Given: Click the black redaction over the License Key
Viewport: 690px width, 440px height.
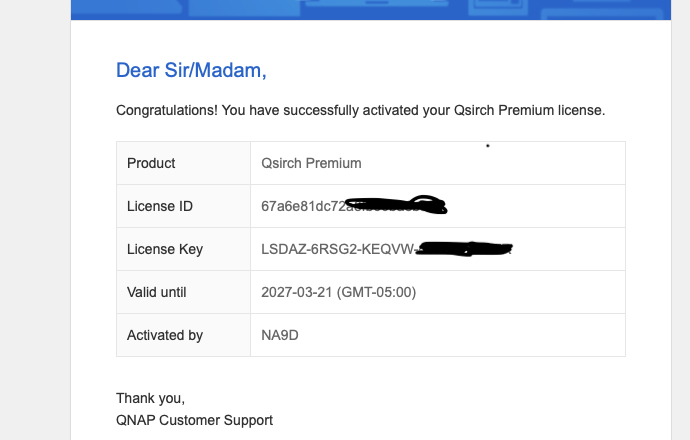Looking at the screenshot, I should click(464, 249).
